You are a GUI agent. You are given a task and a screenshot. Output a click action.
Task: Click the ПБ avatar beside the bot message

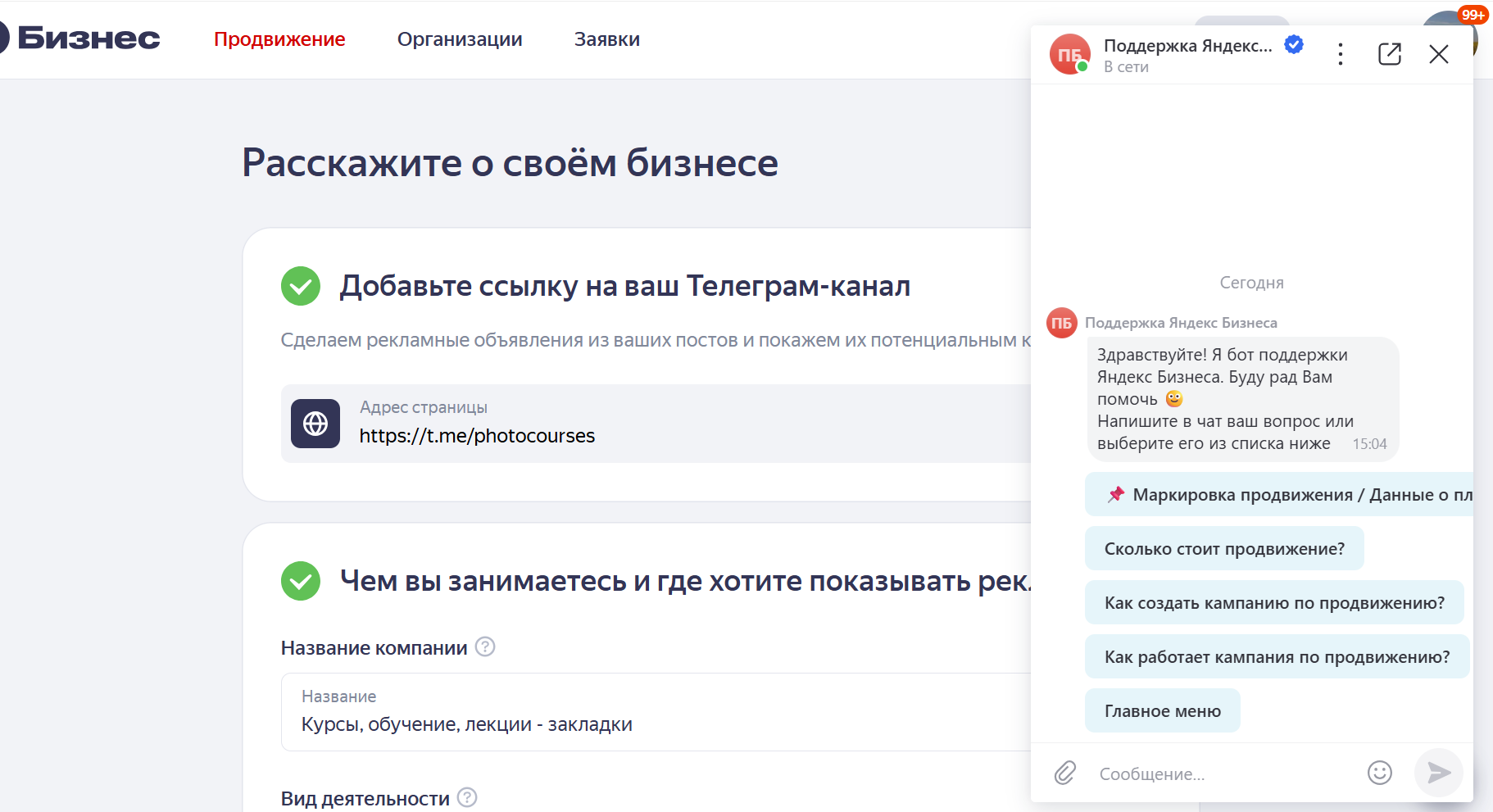[1062, 323]
